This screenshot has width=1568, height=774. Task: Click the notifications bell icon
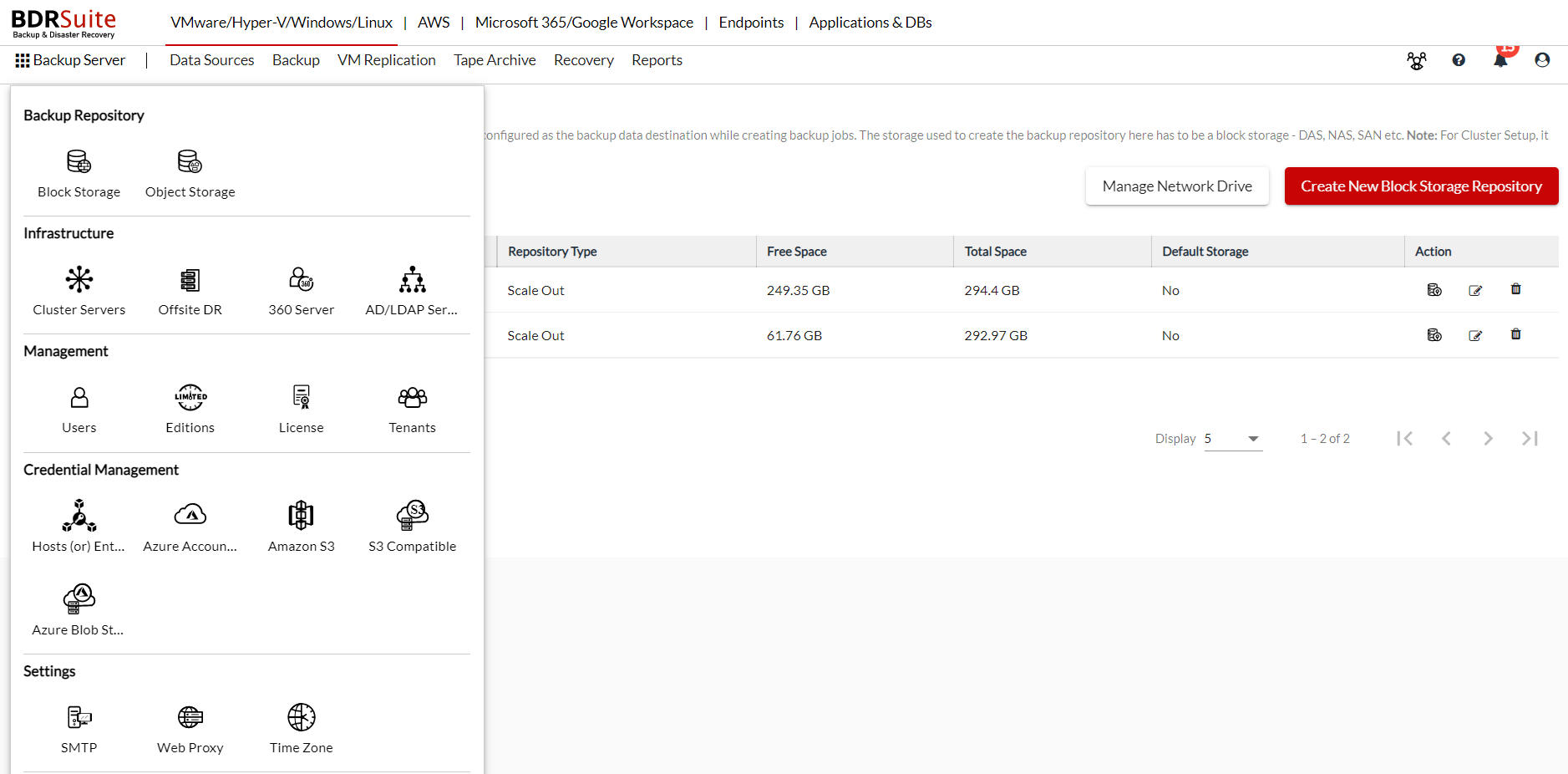point(1501,60)
